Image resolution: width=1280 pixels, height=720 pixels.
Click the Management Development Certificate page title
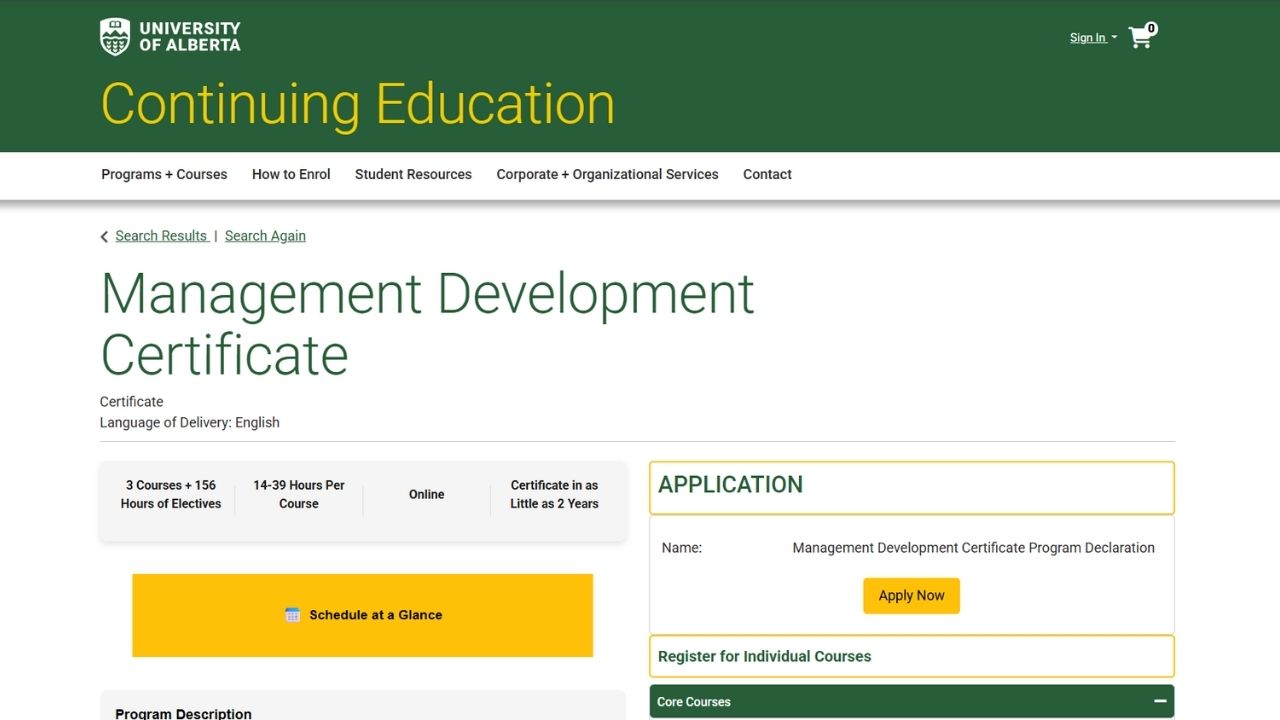(x=427, y=324)
